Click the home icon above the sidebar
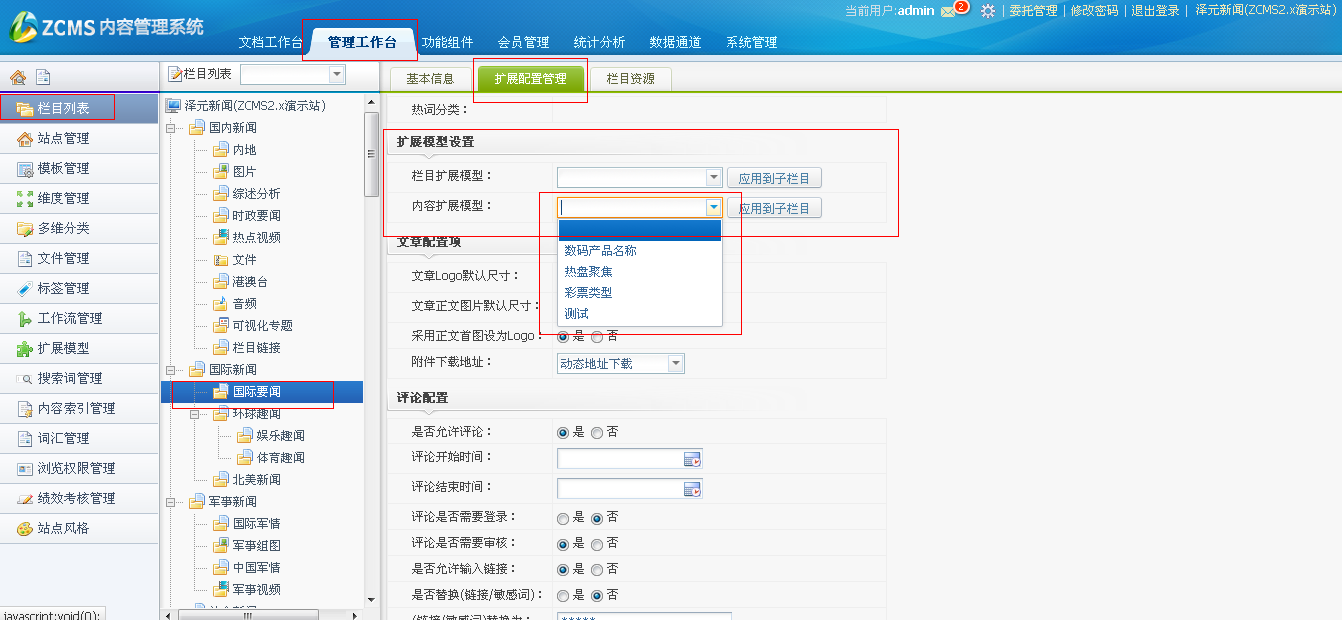The width and height of the screenshot is (1342, 620). (x=17, y=77)
